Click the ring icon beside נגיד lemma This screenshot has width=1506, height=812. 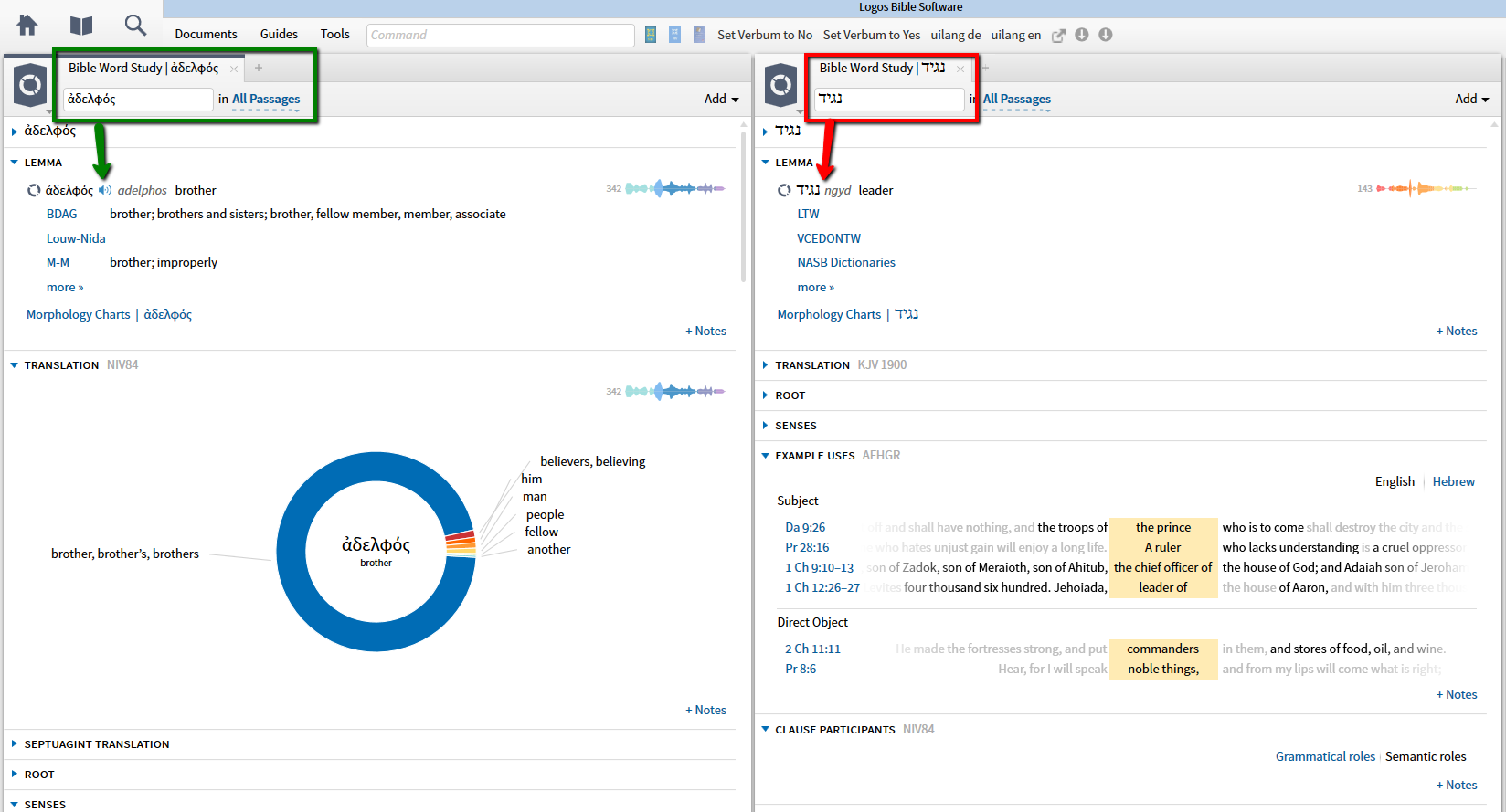coord(784,190)
